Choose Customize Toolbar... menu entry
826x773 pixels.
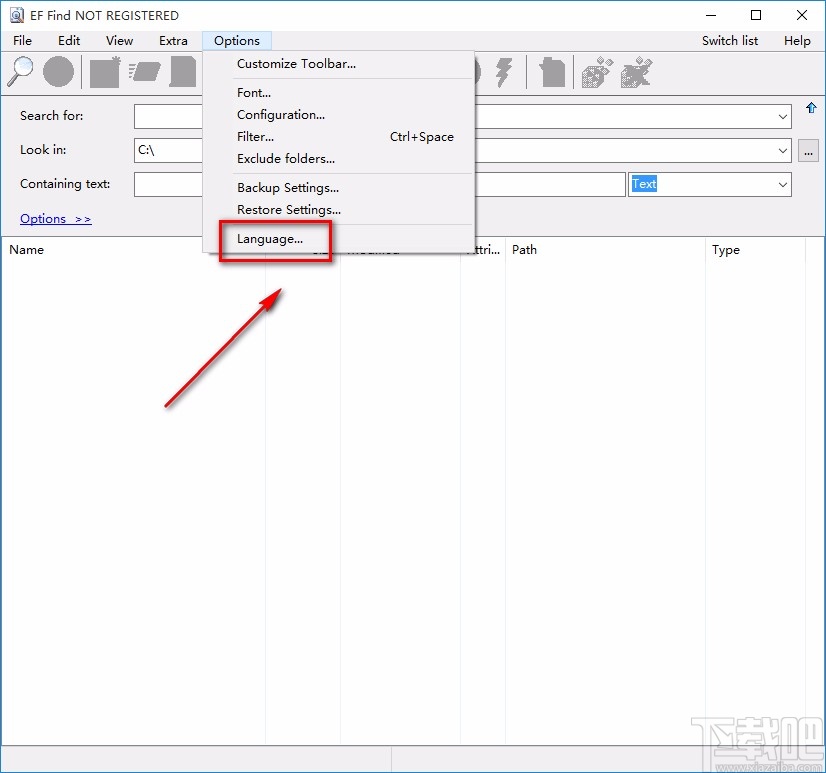338,64
